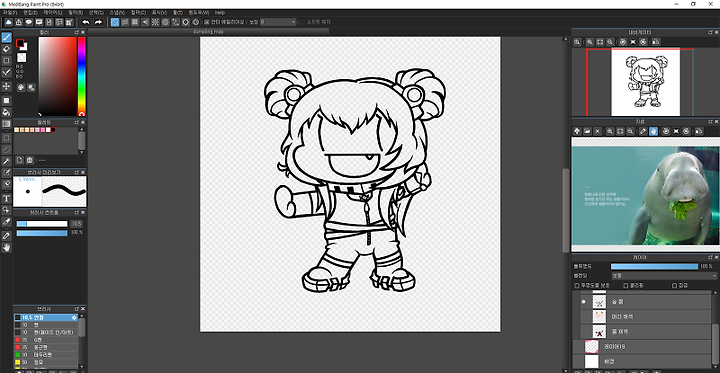Select hand tool in reference panel
Viewport: 720px width, 373px height.
tap(653, 131)
